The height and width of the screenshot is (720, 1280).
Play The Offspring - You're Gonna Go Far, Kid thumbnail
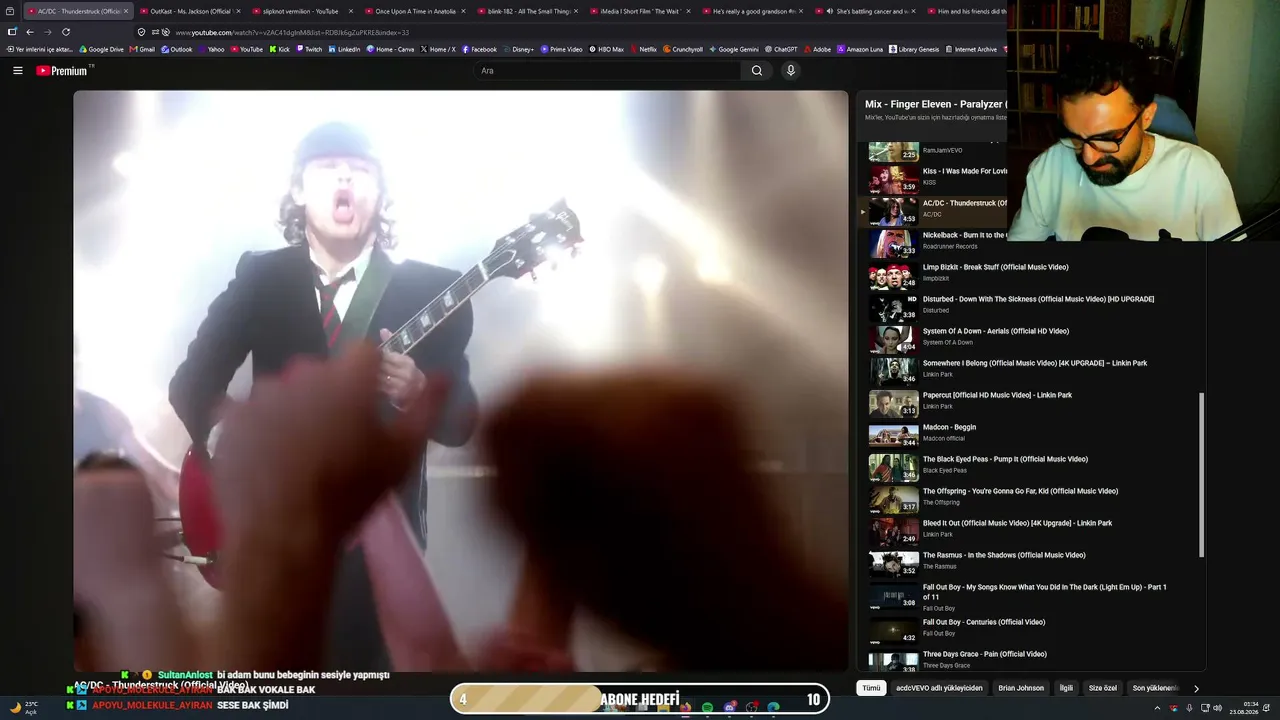tap(893, 500)
